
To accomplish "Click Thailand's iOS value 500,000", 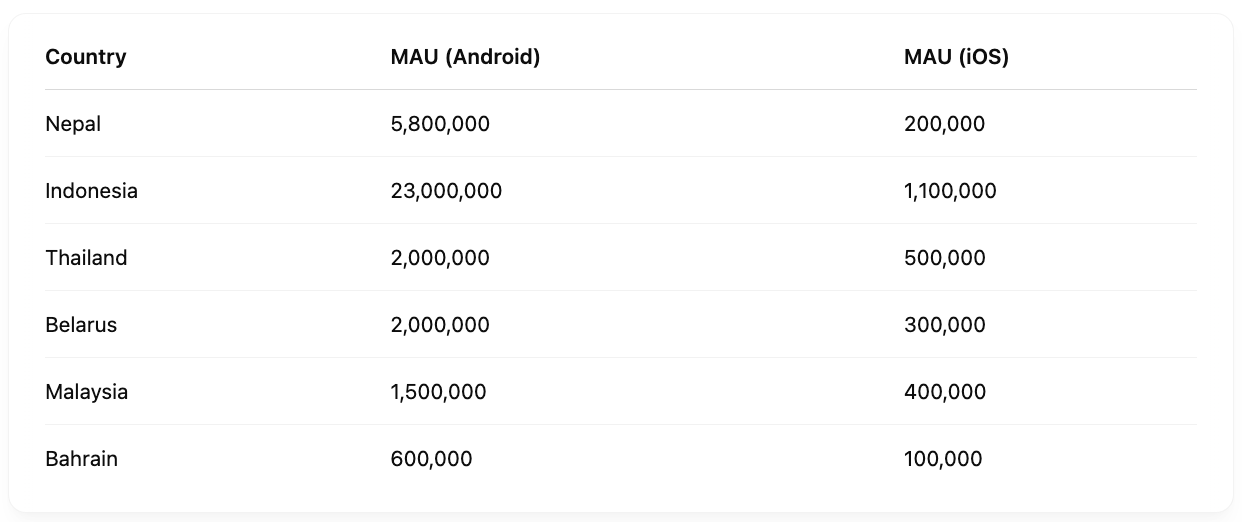I will point(944,258).
